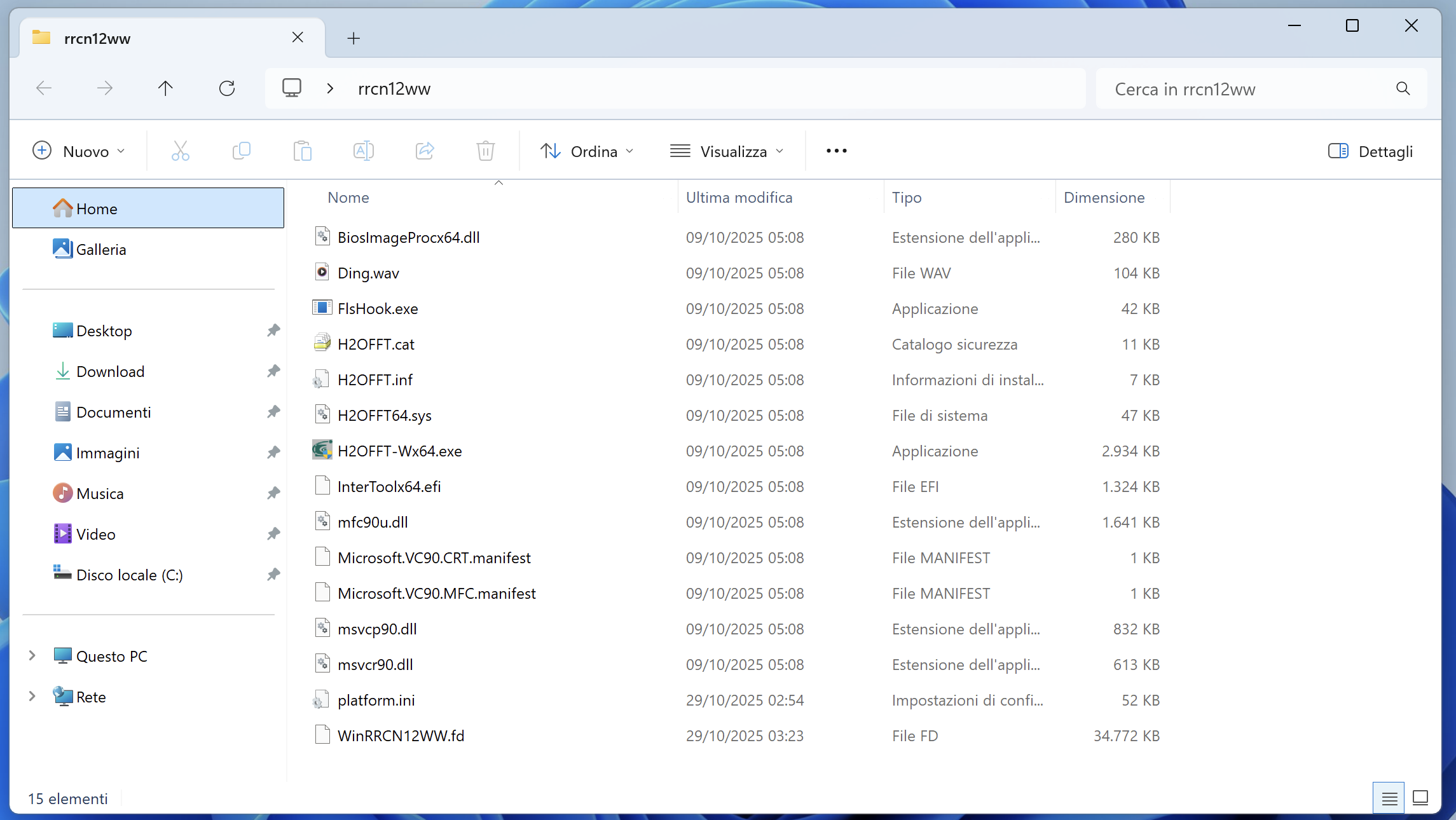1456x820 pixels.
Task: Click the Cut scissors icon
Action: (181, 151)
